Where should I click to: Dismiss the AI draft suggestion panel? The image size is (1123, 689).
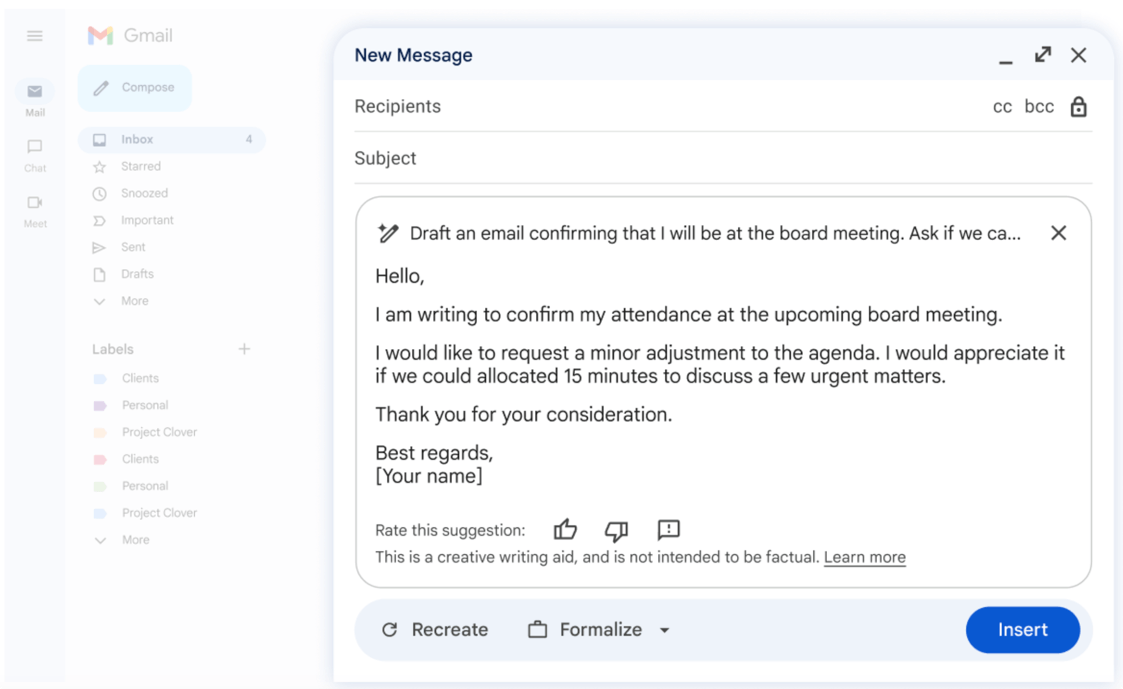pos(1059,233)
